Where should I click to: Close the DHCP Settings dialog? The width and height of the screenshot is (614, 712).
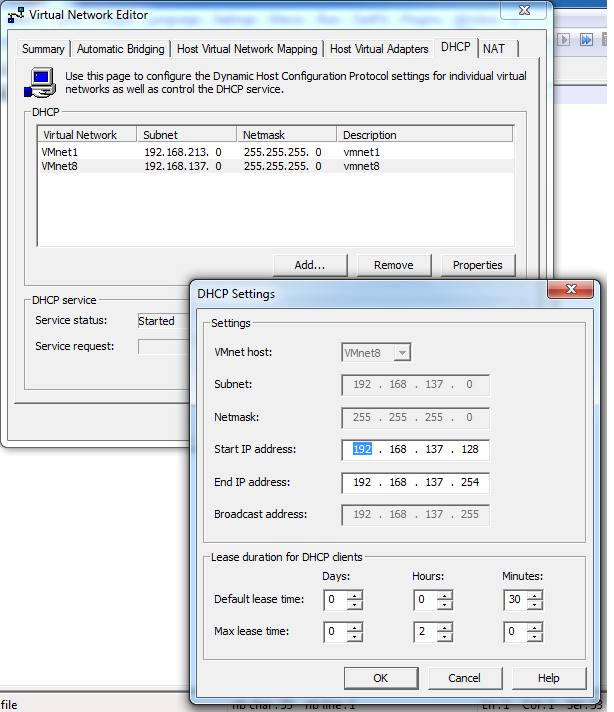(572, 290)
